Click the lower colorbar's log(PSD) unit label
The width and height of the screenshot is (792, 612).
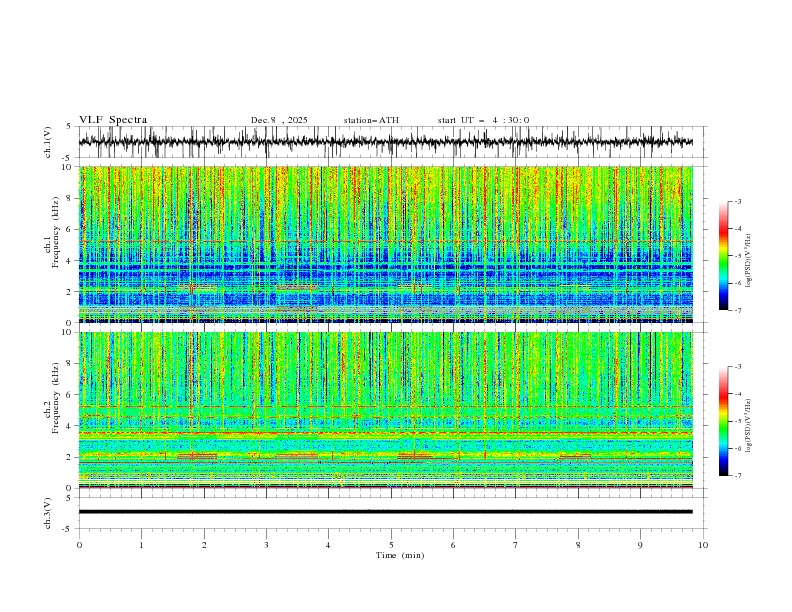click(x=749, y=425)
